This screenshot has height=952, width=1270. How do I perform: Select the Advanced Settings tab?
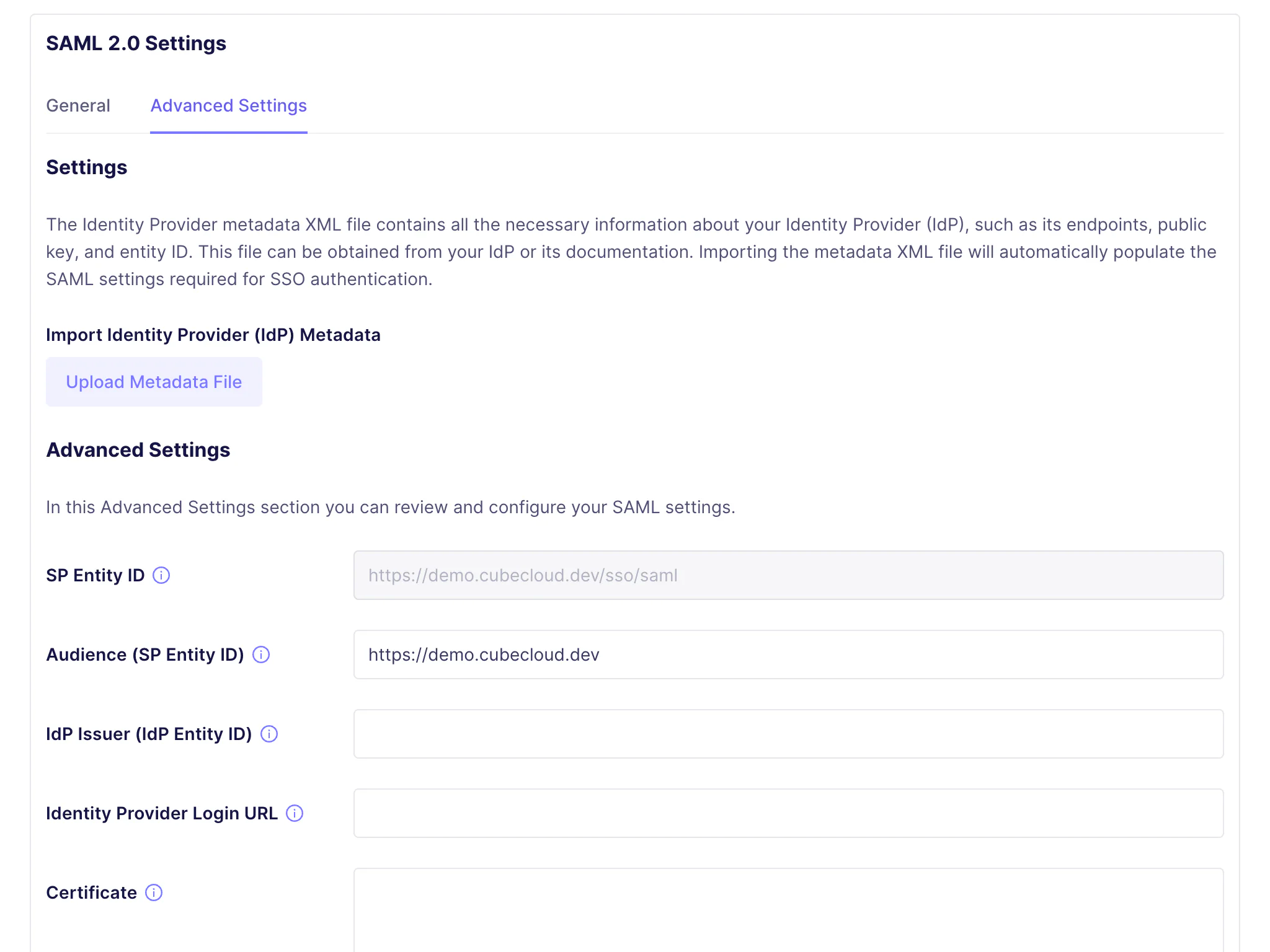pos(228,105)
